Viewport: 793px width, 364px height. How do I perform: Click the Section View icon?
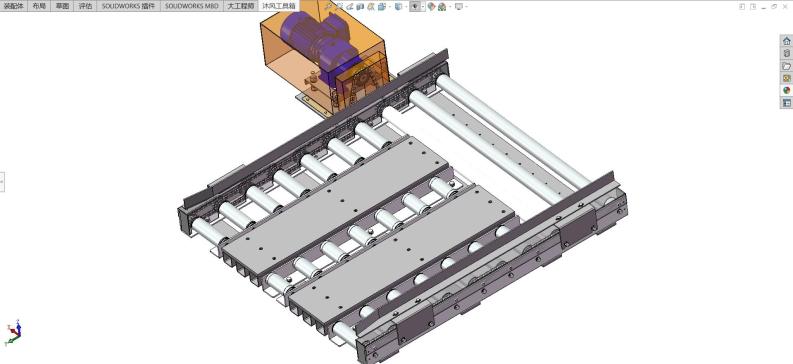coord(360,7)
